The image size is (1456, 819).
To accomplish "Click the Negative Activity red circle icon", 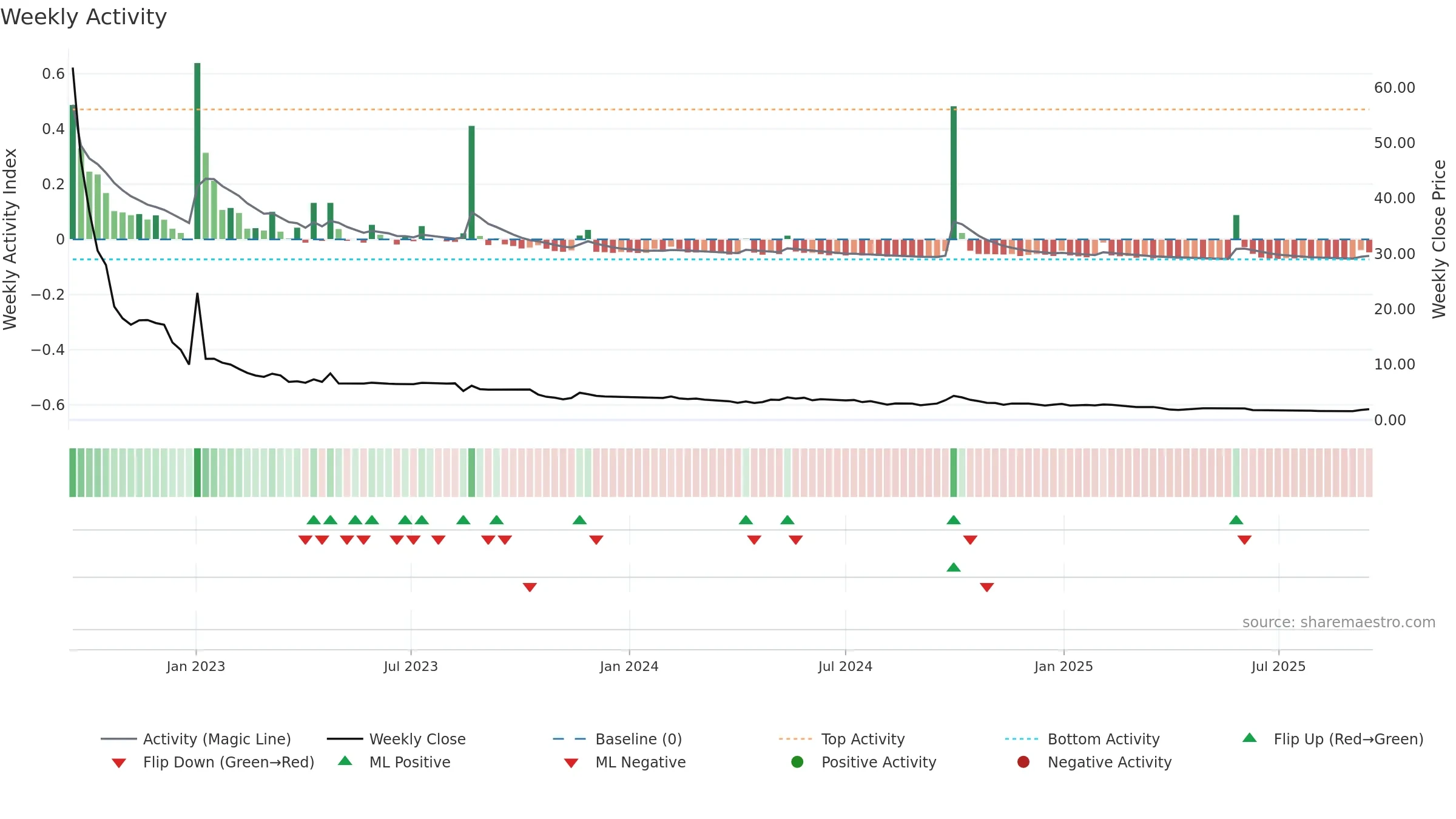I will (1023, 762).
